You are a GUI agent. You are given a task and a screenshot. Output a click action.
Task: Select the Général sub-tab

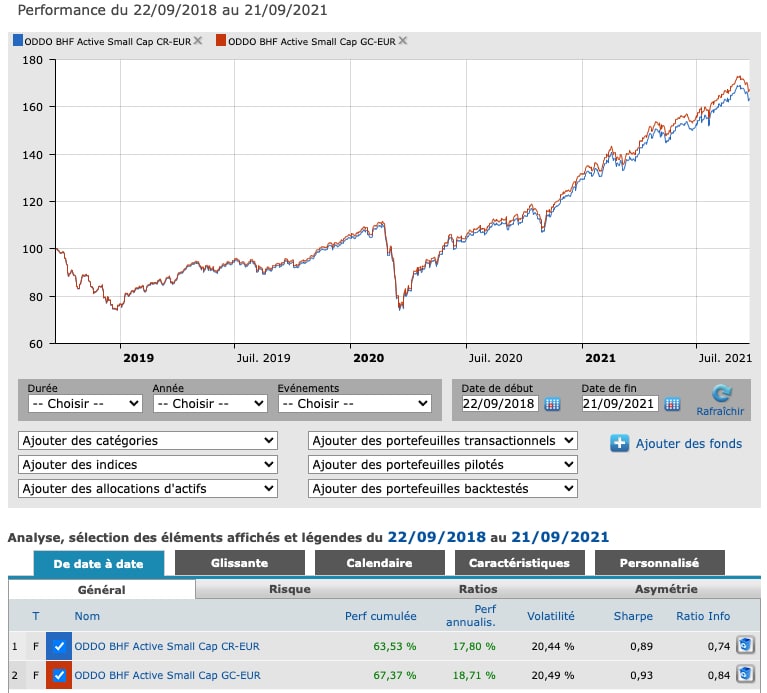pyautogui.click(x=102, y=590)
